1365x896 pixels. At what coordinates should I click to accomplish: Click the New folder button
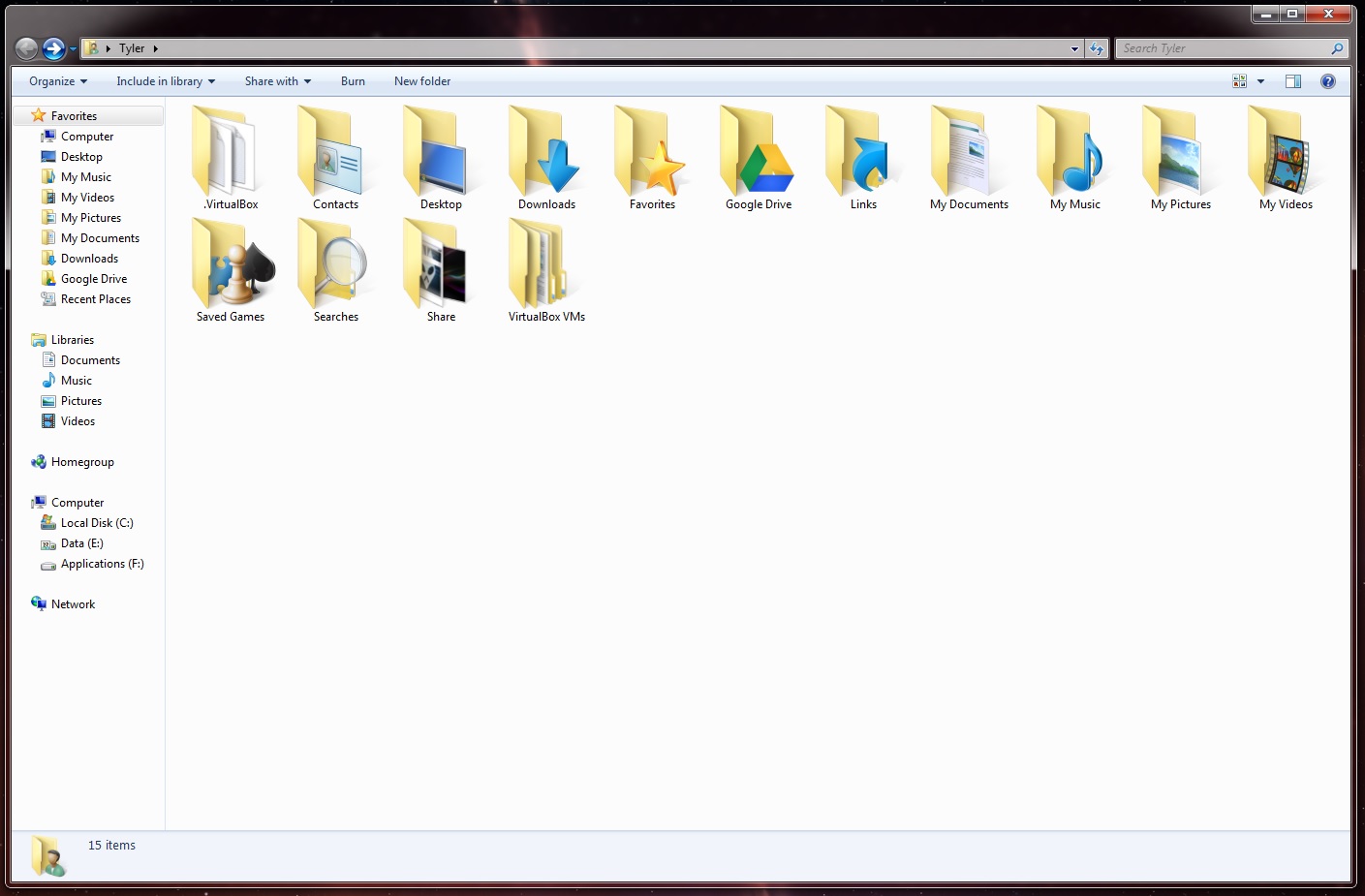[x=421, y=81]
